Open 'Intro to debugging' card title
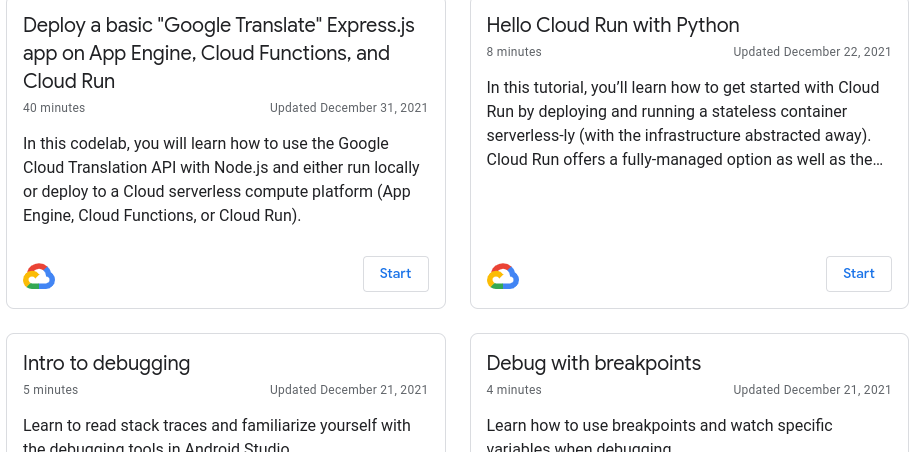920x452 pixels. click(106, 363)
